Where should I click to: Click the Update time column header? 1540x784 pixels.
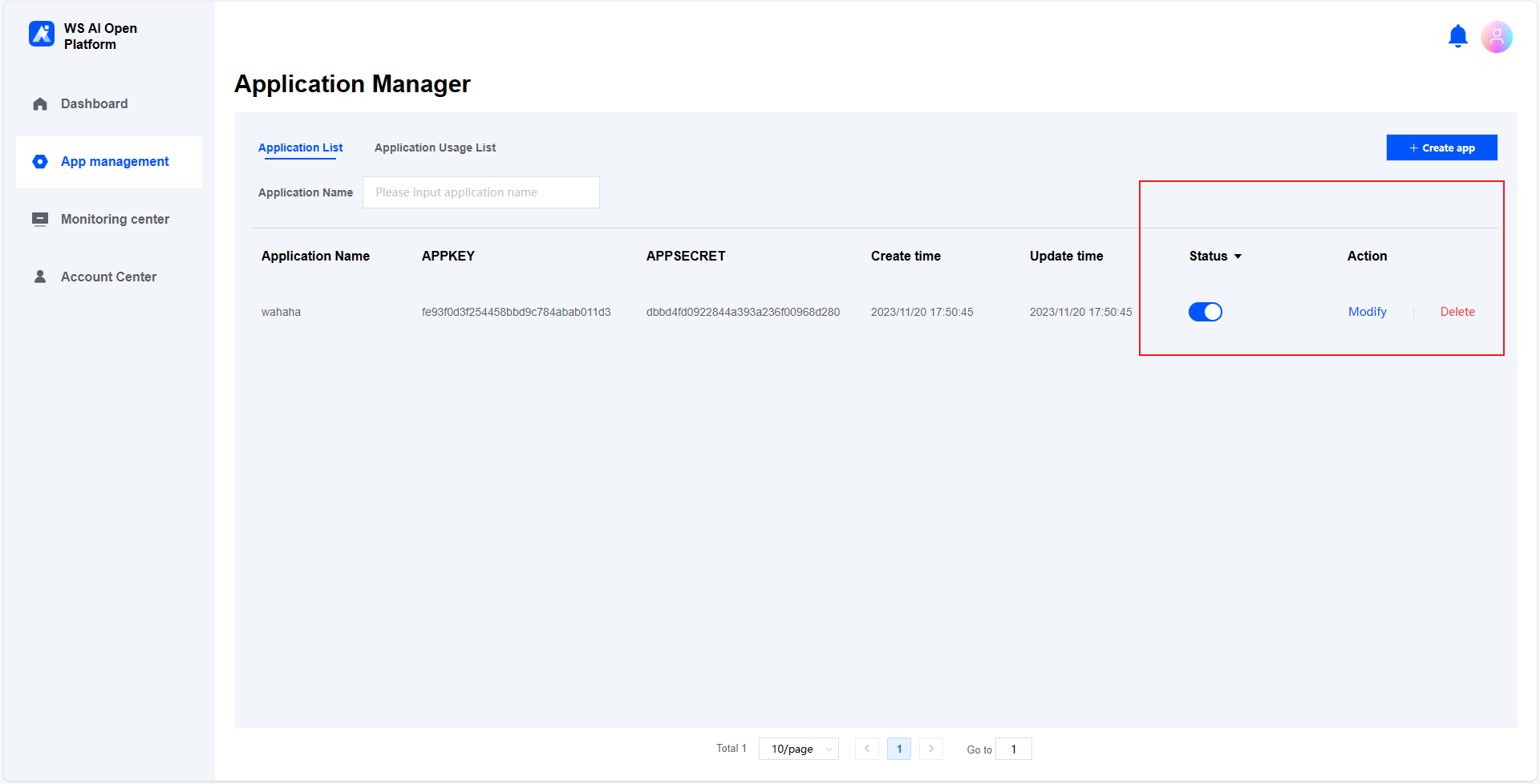coord(1066,256)
